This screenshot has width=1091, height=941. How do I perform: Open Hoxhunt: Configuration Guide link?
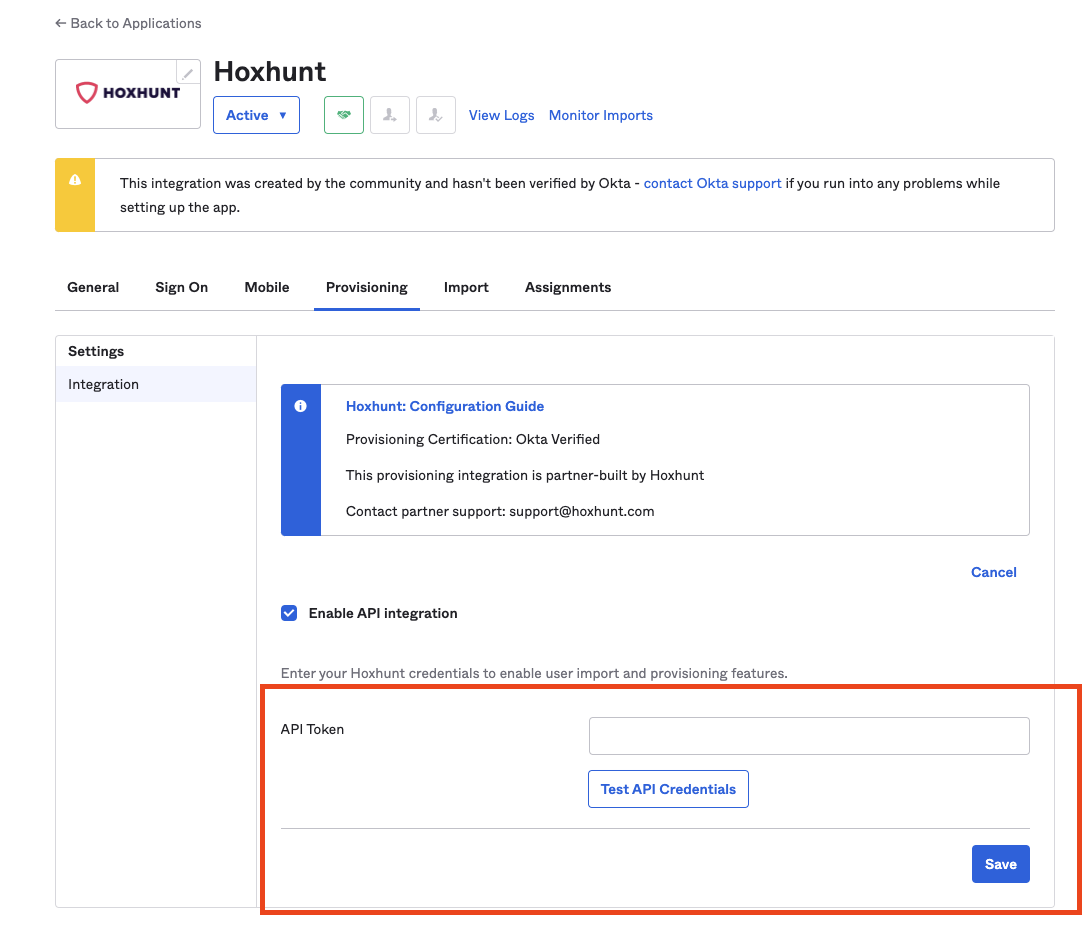click(x=445, y=406)
